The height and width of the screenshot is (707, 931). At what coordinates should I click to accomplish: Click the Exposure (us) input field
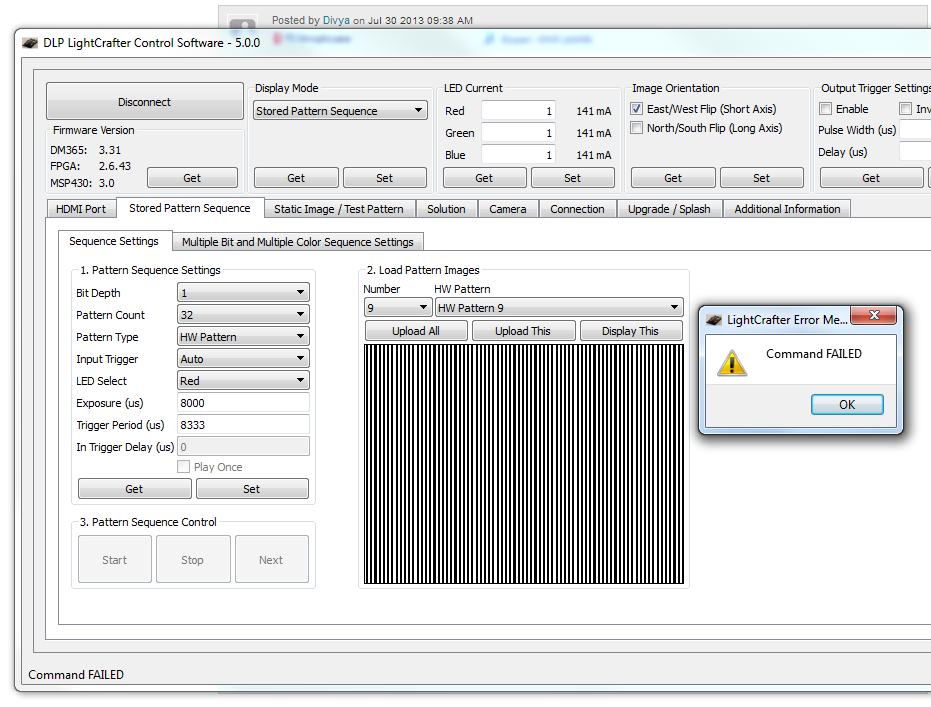(243, 402)
